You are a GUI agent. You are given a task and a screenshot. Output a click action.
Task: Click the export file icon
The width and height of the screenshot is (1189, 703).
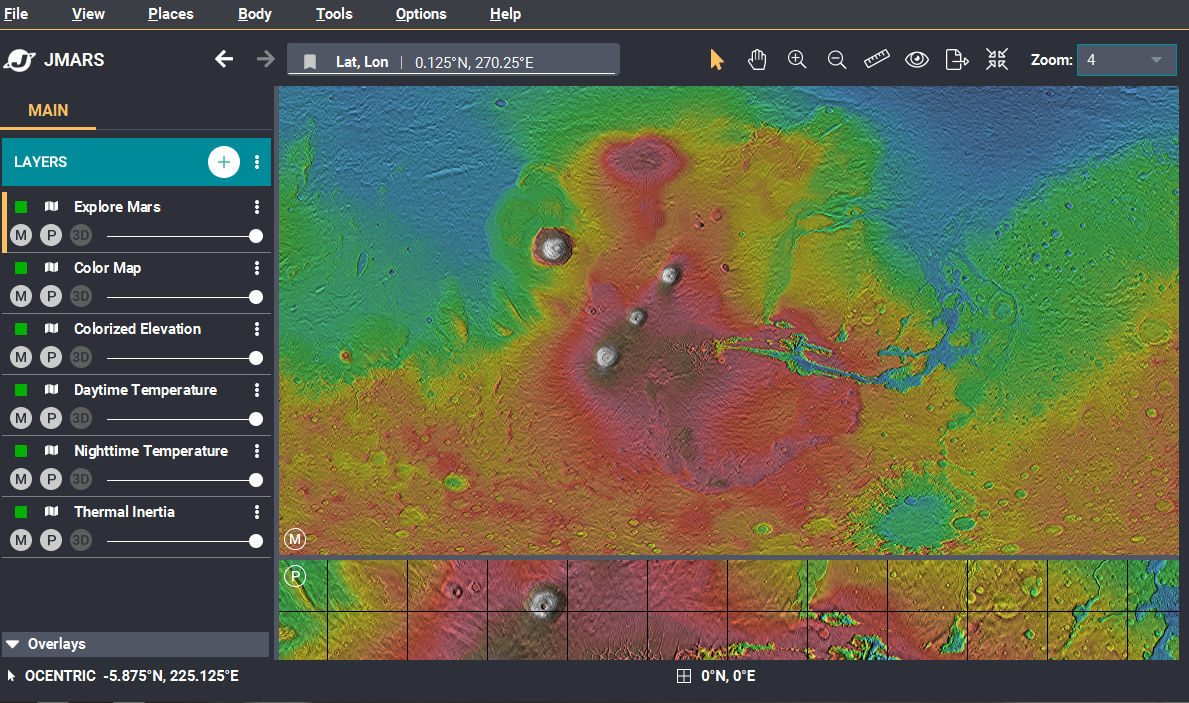coord(957,60)
